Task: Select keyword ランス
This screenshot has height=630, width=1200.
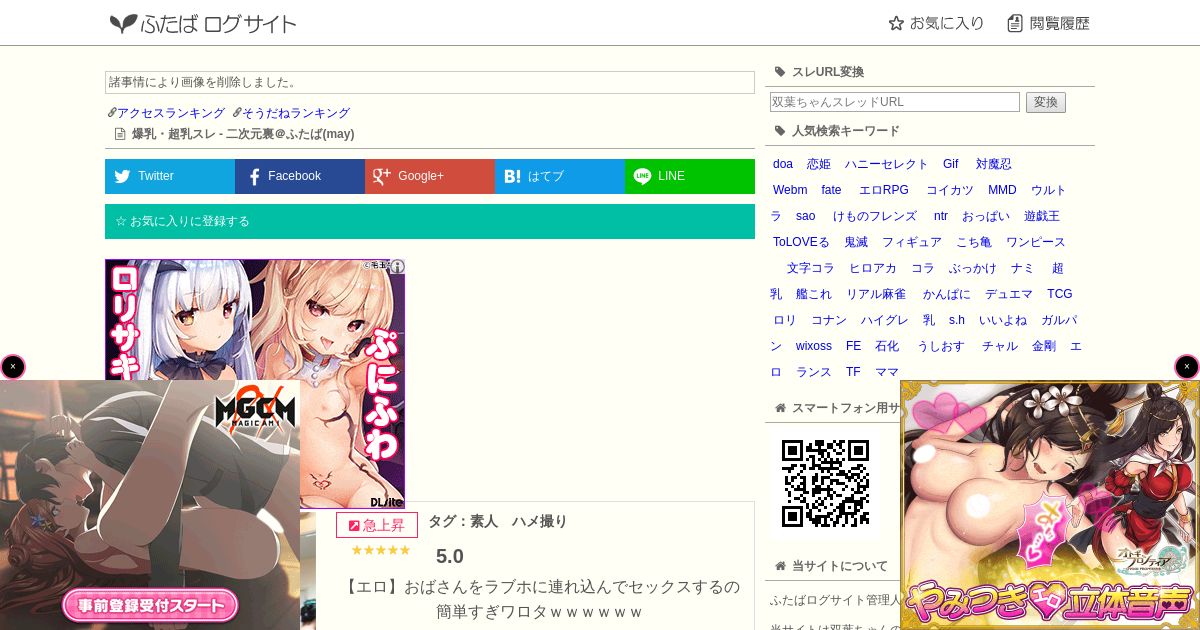Action: click(x=814, y=372)
